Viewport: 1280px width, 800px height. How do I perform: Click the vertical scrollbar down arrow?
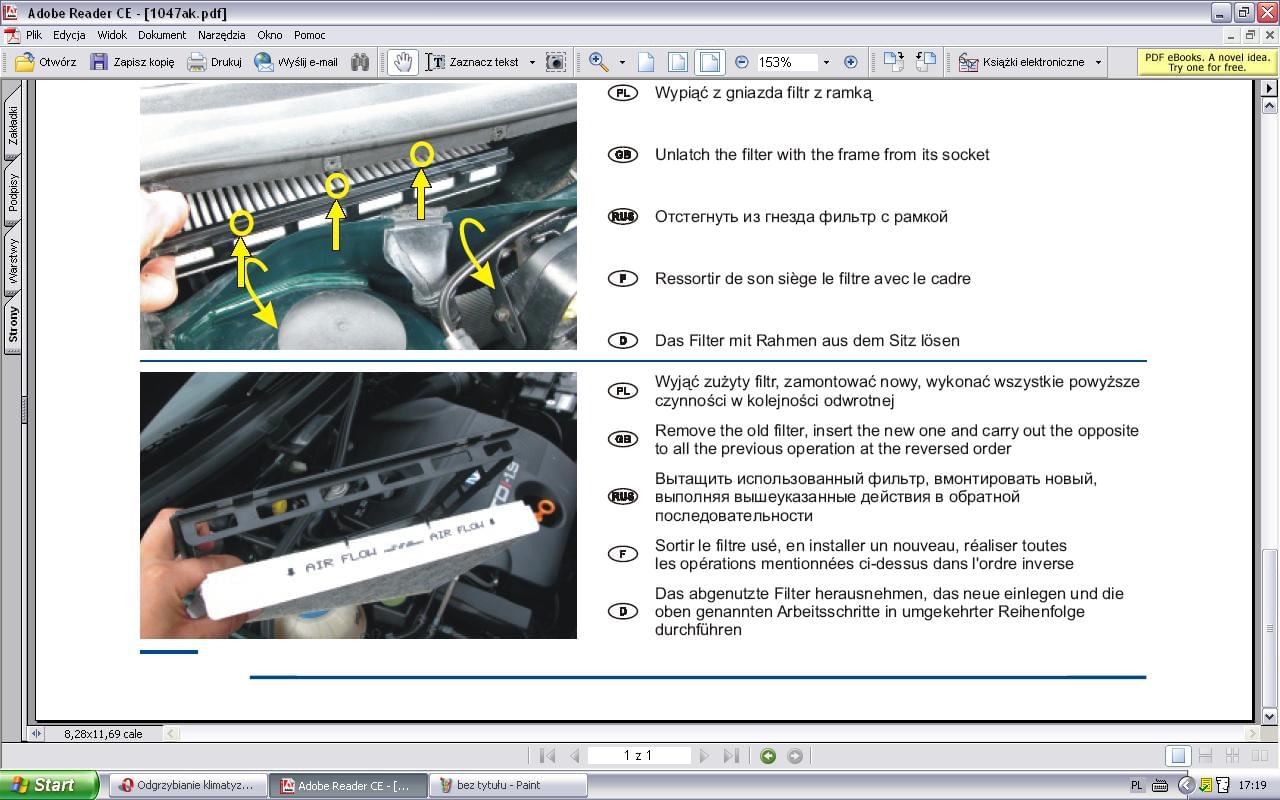click(1270, 716)
